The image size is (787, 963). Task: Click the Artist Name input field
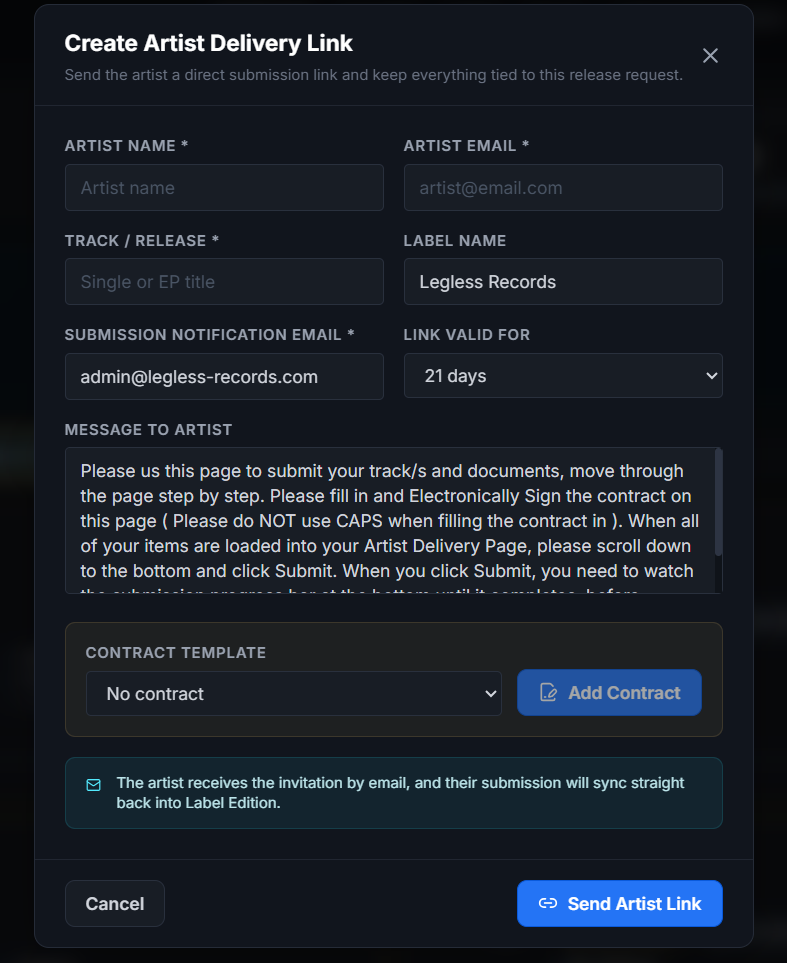(x=224, y=187)
